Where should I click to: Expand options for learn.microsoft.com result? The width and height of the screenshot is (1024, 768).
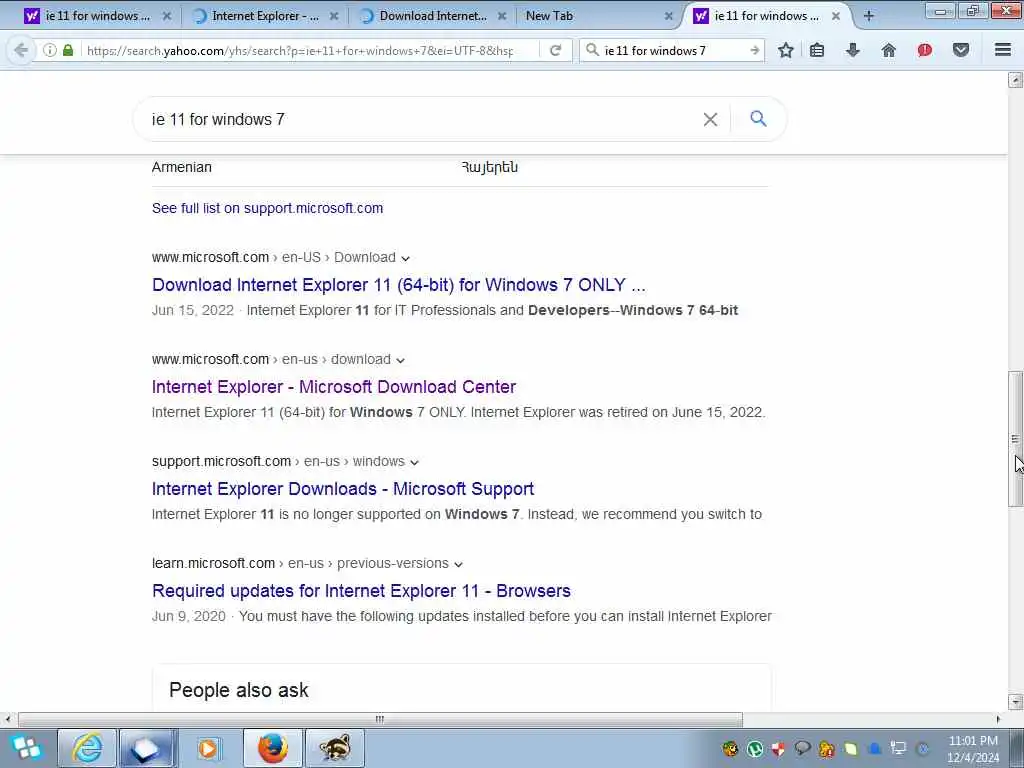[458, 564]
